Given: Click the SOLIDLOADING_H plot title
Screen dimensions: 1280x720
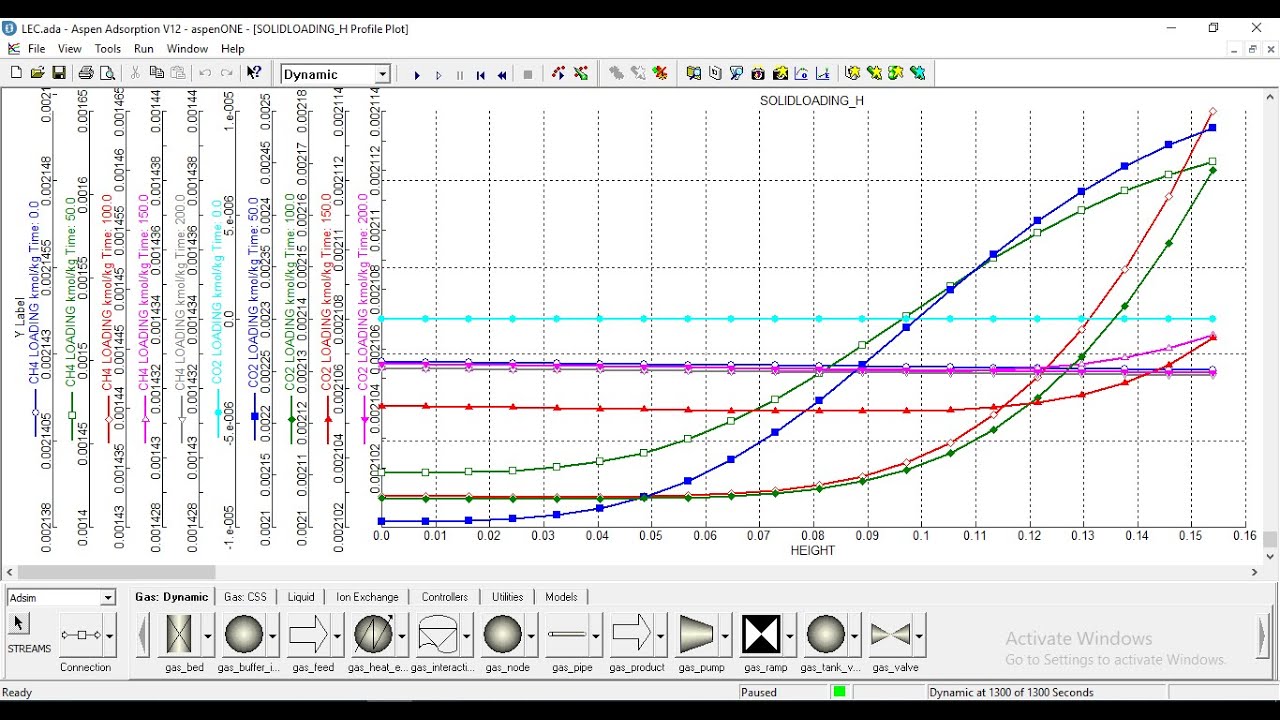Looking at the screenshot, I should (x=812, y=101).
